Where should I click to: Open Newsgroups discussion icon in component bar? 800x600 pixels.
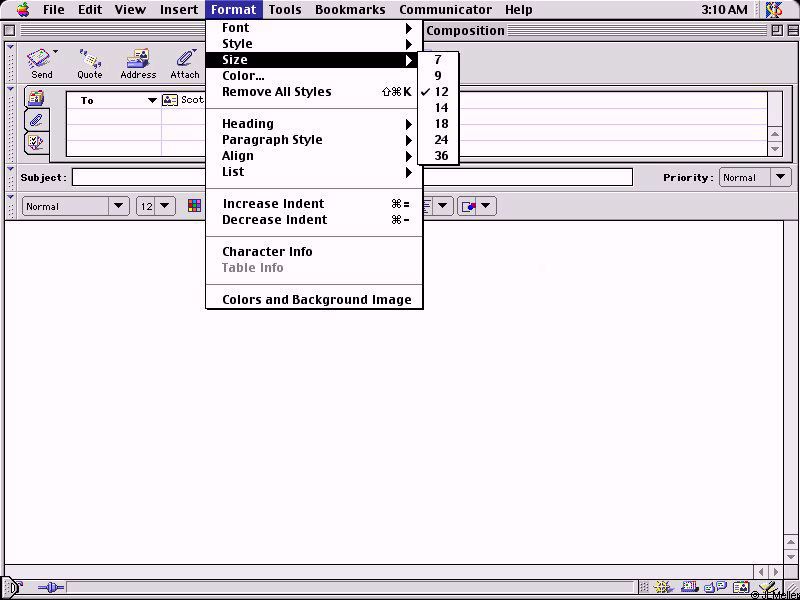[x=716, y=588]
